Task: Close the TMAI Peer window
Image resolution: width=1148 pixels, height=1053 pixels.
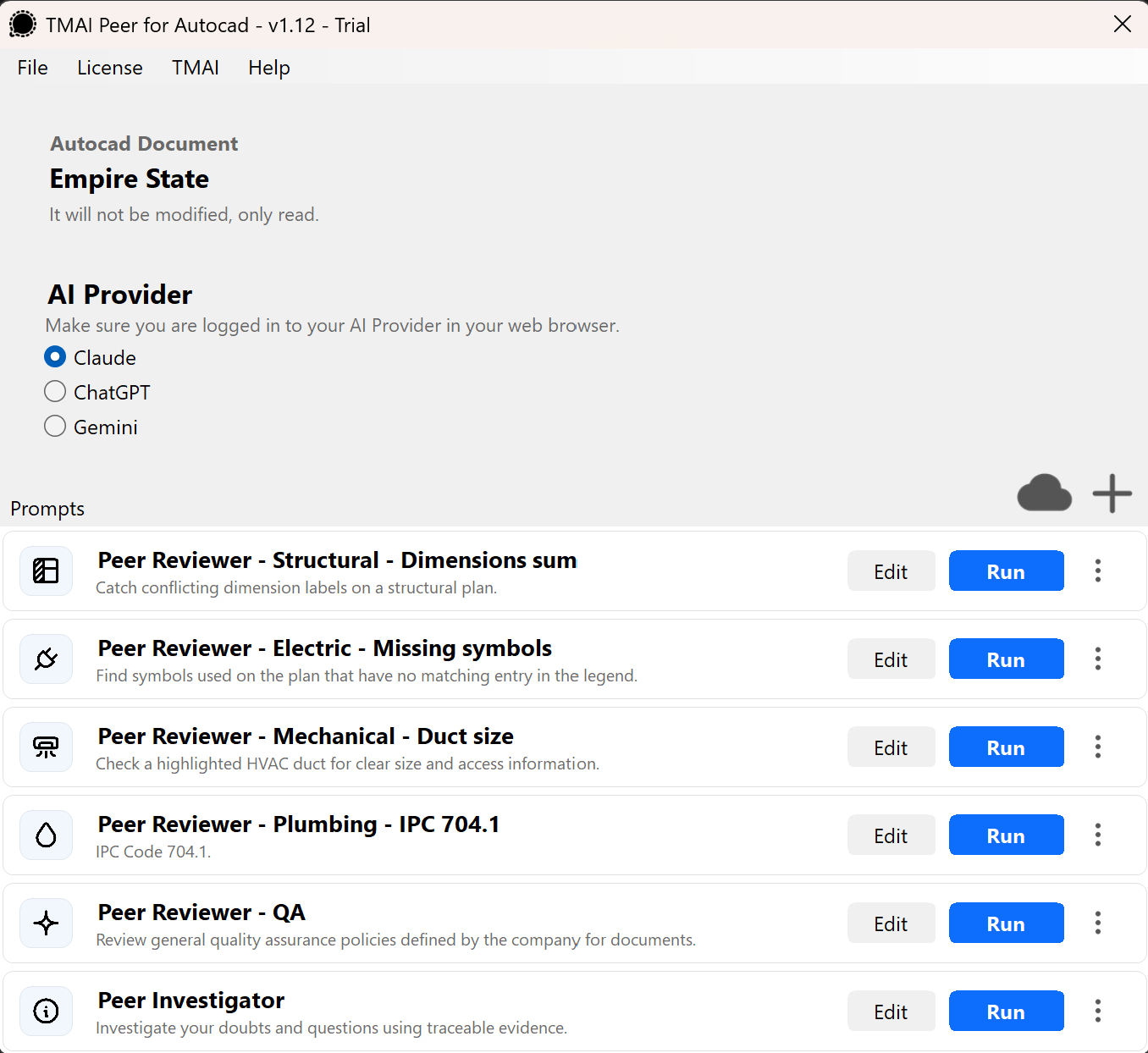Action: 1123,24
